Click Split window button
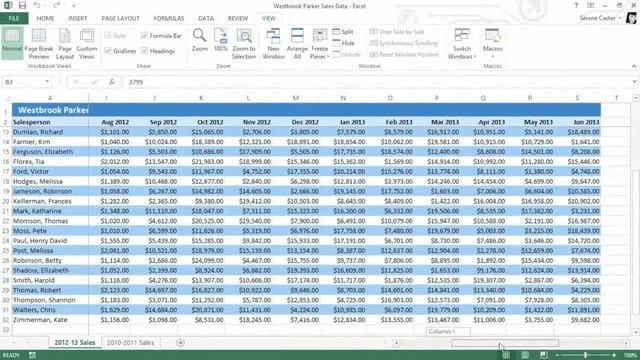The width and height of the screenshot is (640, 360). click(343, 32)
